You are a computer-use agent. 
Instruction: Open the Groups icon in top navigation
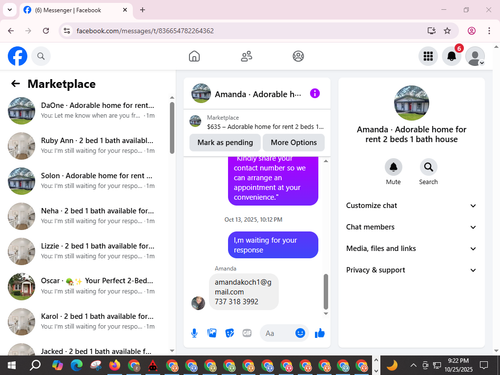pos(298,56)
